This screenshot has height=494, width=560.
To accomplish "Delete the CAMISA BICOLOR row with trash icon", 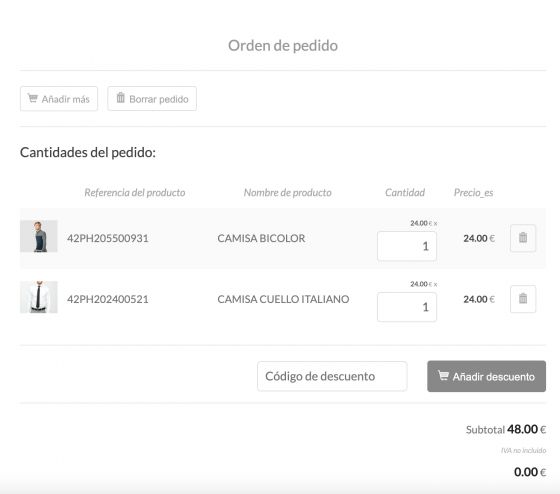I will pyautogui.click(x=523, y=238).
